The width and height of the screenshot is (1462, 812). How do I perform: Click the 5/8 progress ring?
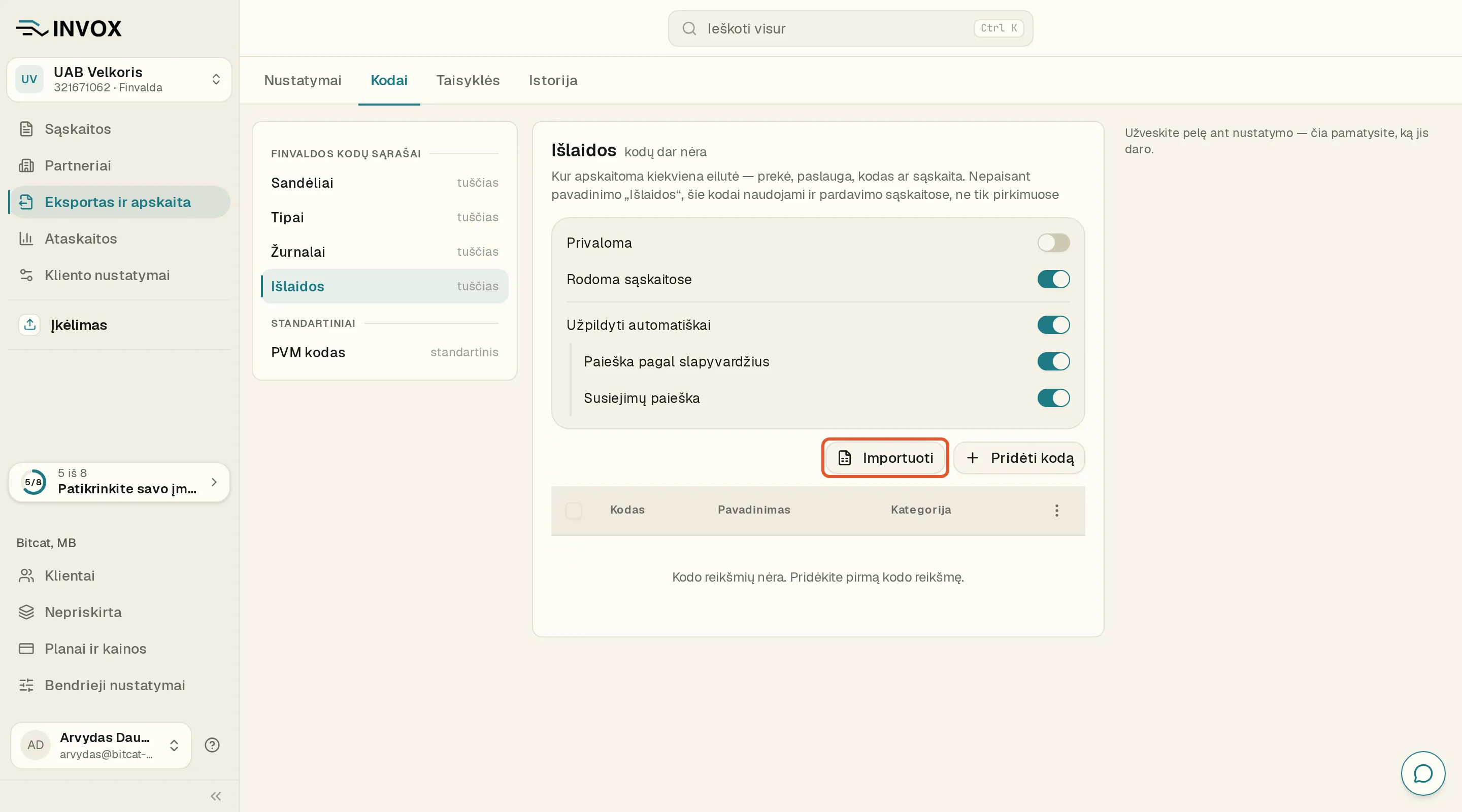coord(34,482)
